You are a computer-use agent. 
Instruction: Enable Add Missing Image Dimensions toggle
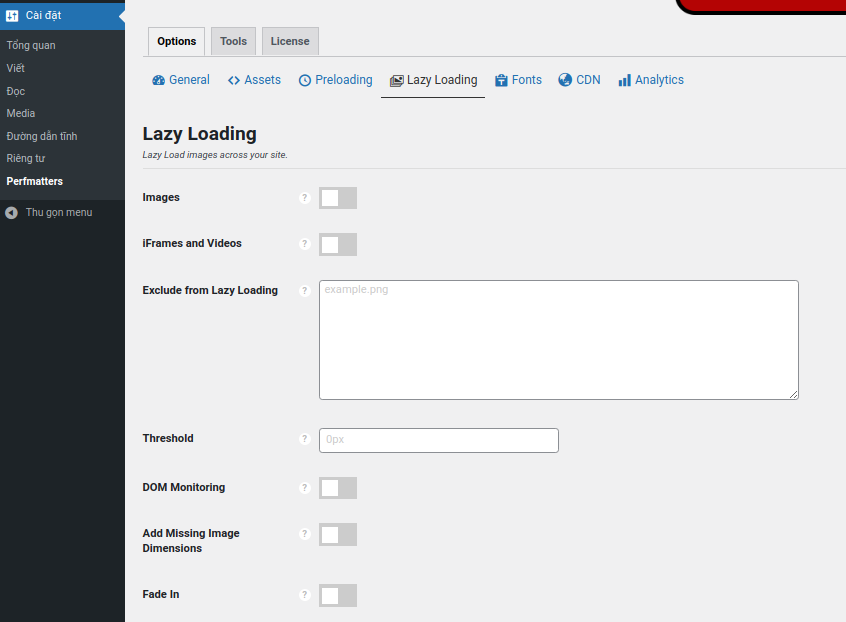click(338, 535)
